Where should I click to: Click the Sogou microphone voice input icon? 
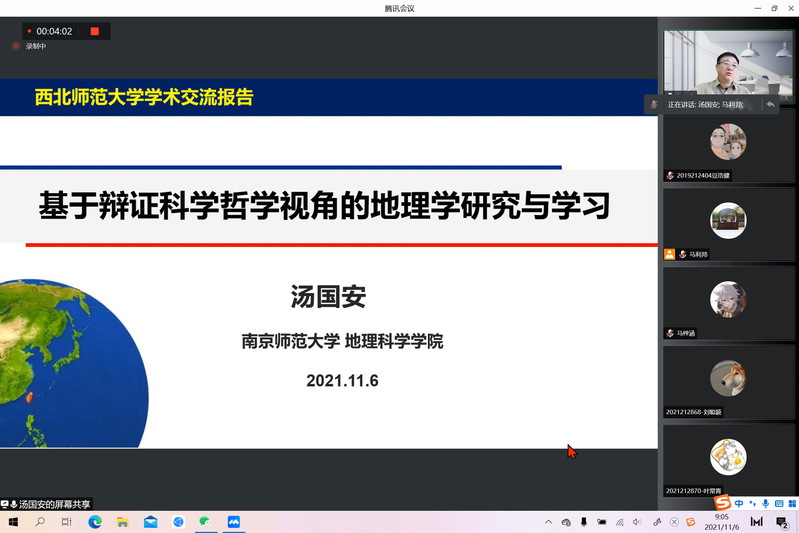tap(766, 503)
